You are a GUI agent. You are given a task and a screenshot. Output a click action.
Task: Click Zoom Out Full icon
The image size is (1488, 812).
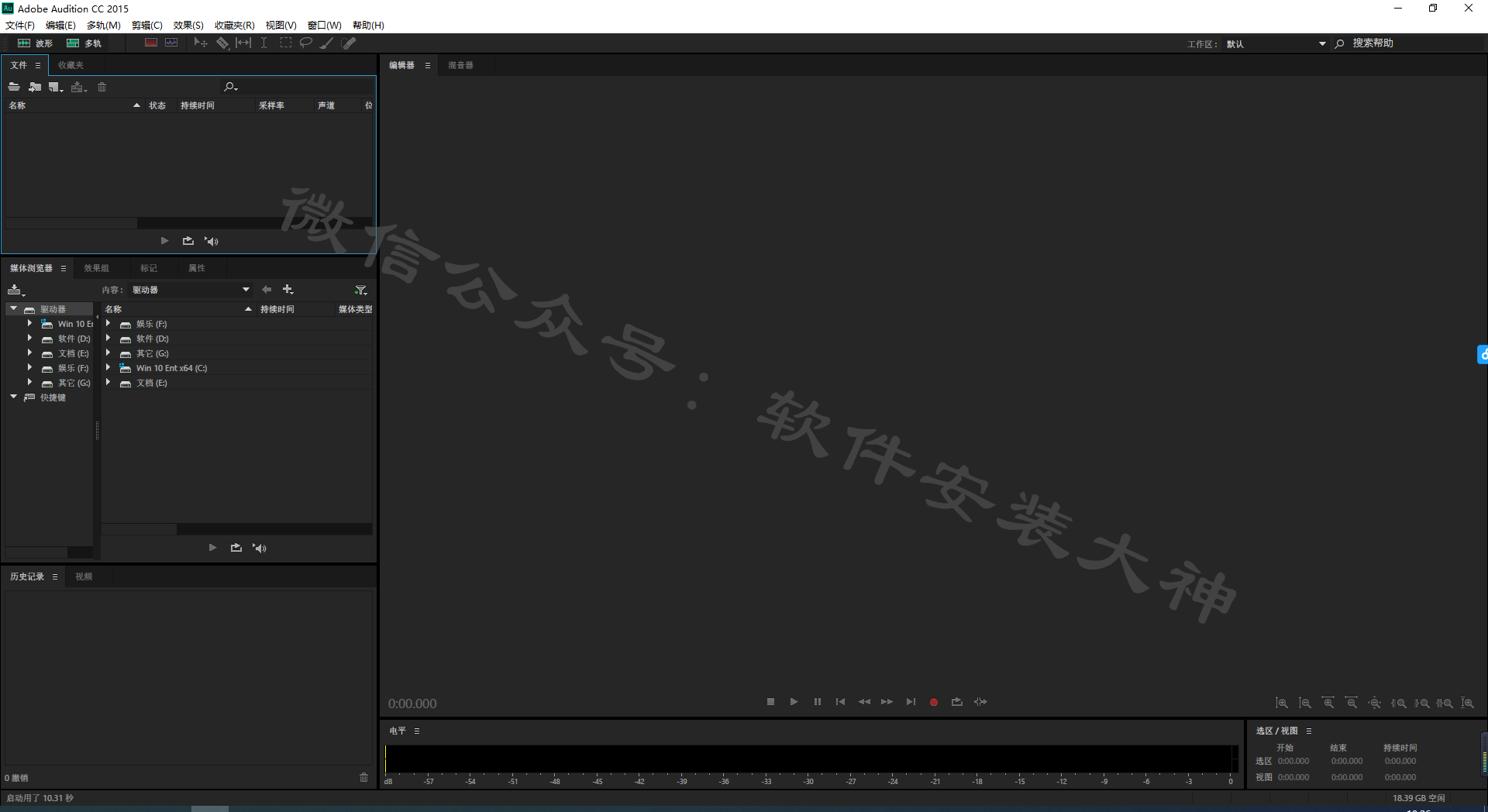1375,703
